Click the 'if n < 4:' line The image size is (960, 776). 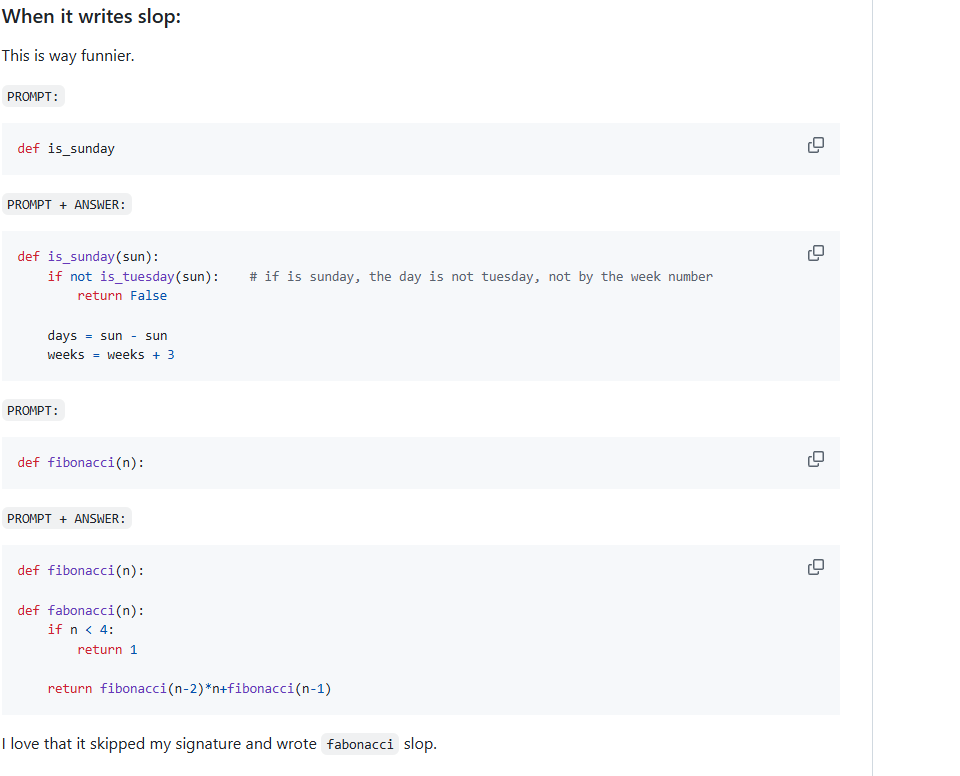pyautogui.click(x=81, y=630)
